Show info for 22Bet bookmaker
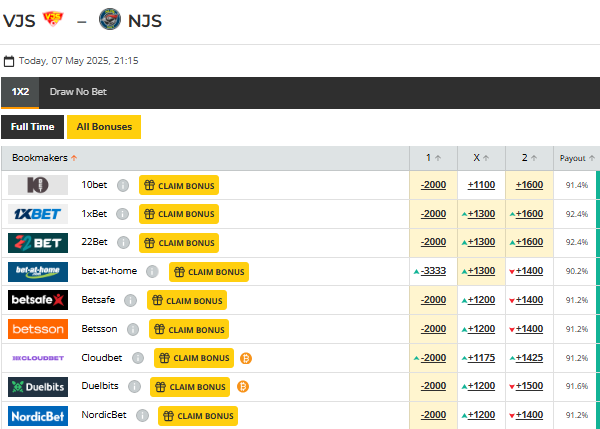The height and width of the screenshot is (429, 600). [123, 242]
